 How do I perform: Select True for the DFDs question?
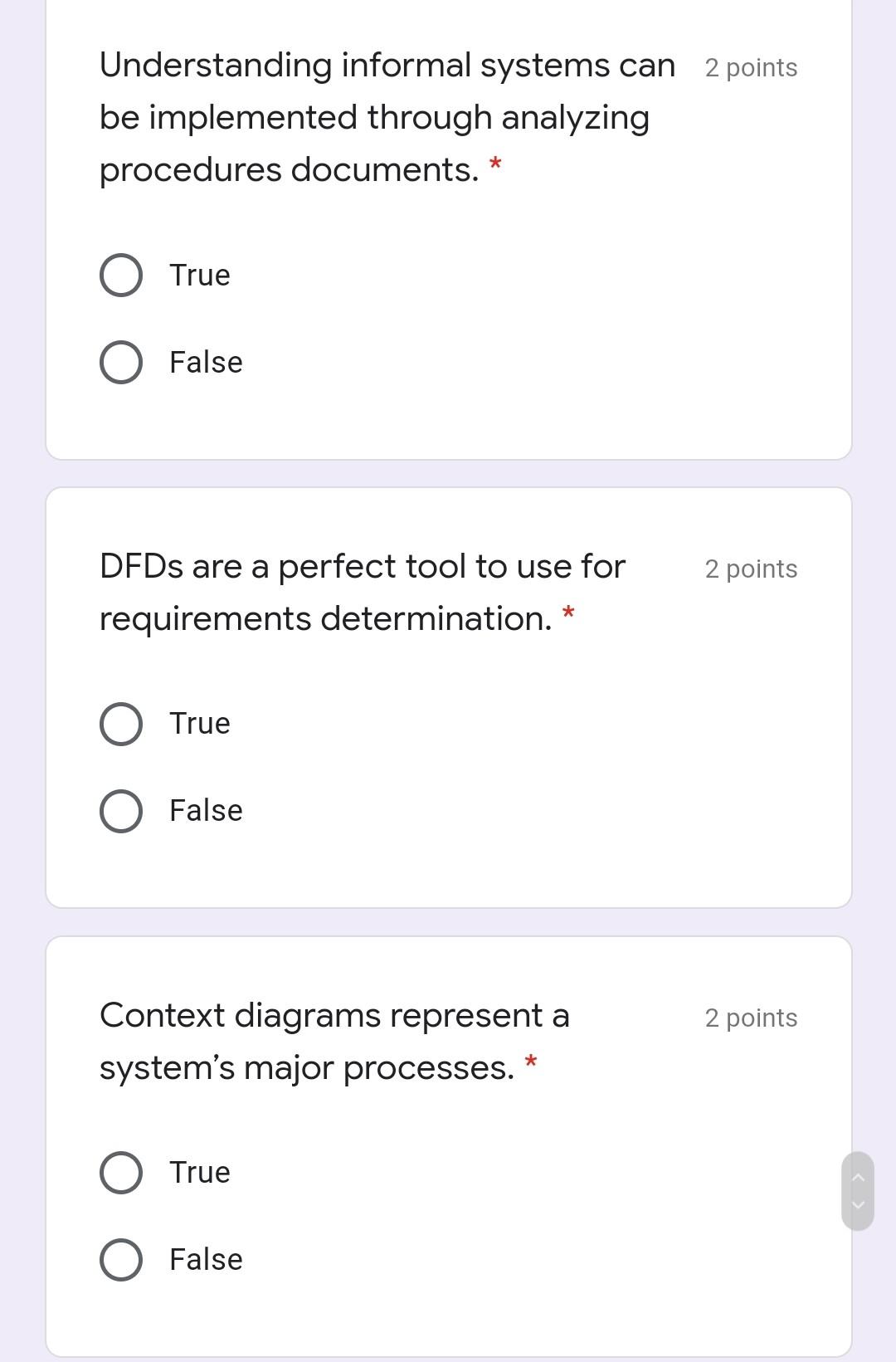click(120, 722)
